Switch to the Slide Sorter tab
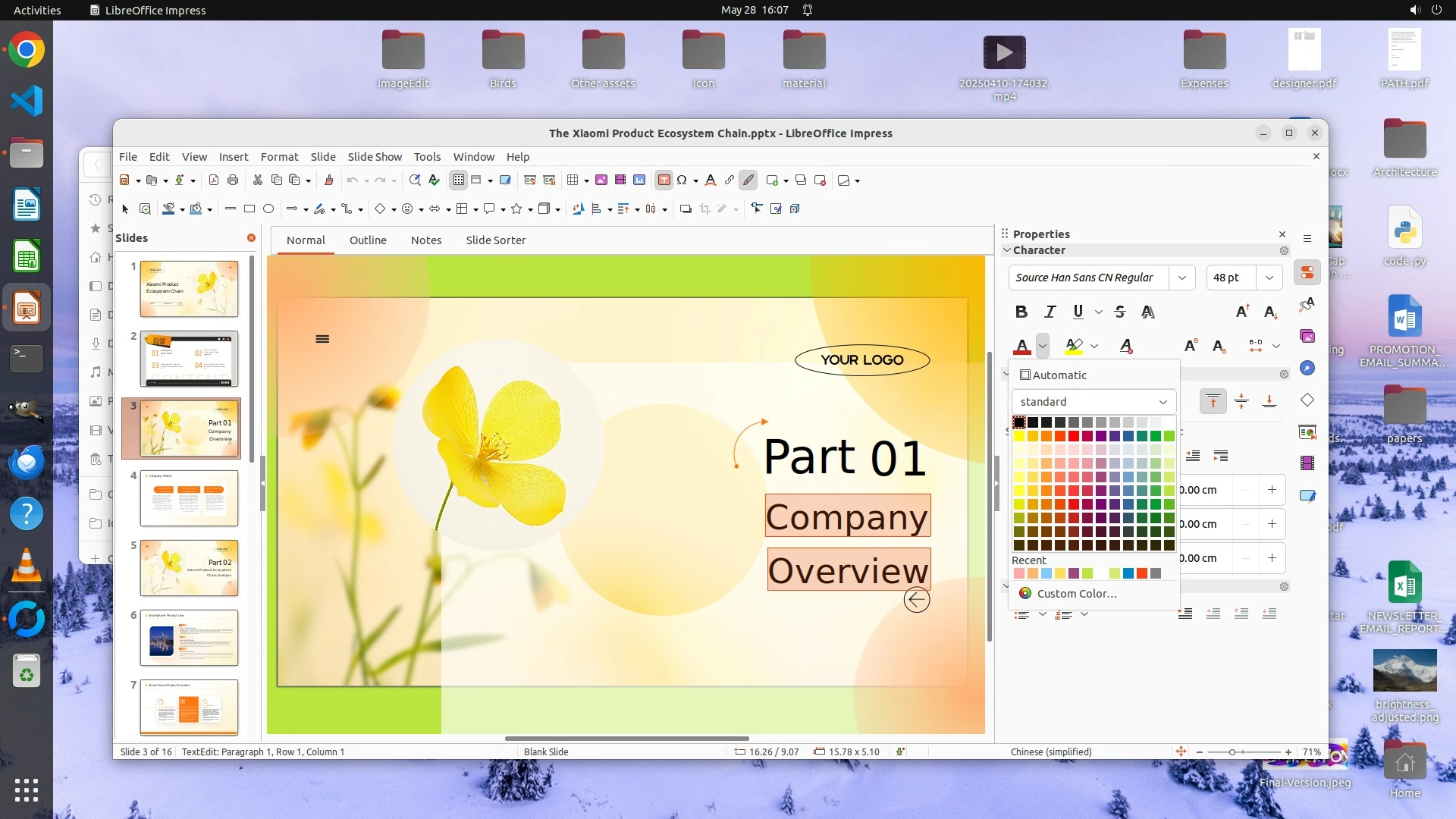 495,240
